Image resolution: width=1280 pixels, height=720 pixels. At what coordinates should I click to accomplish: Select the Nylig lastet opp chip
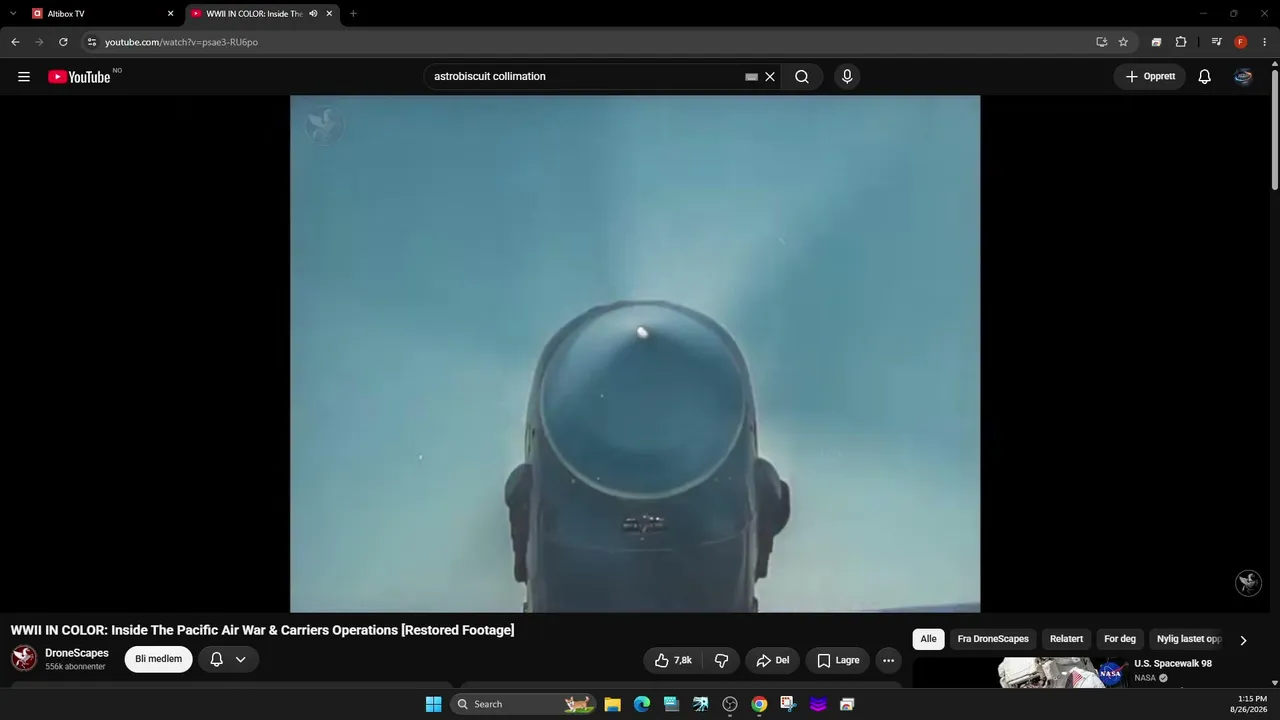click(x=1189, y=639)
